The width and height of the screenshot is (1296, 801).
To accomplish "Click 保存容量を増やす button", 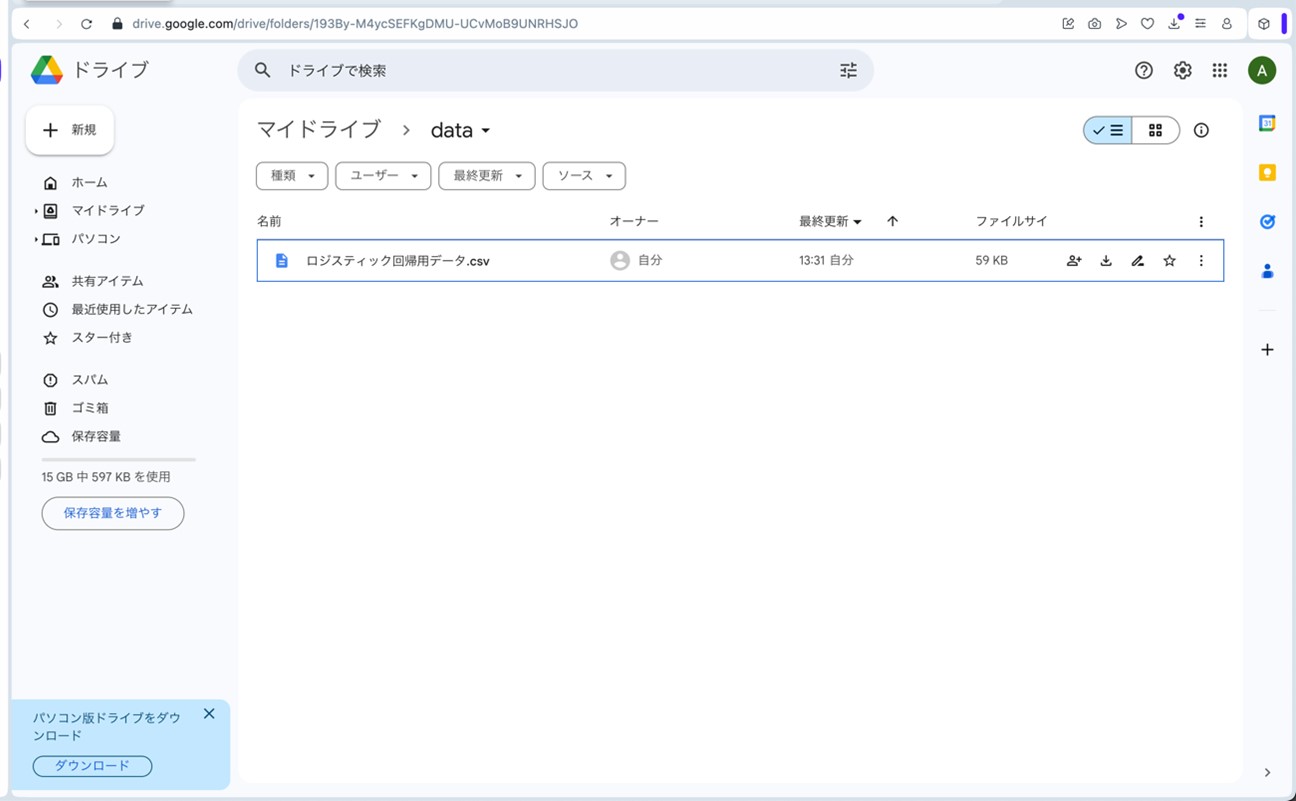I will (113, 513).
